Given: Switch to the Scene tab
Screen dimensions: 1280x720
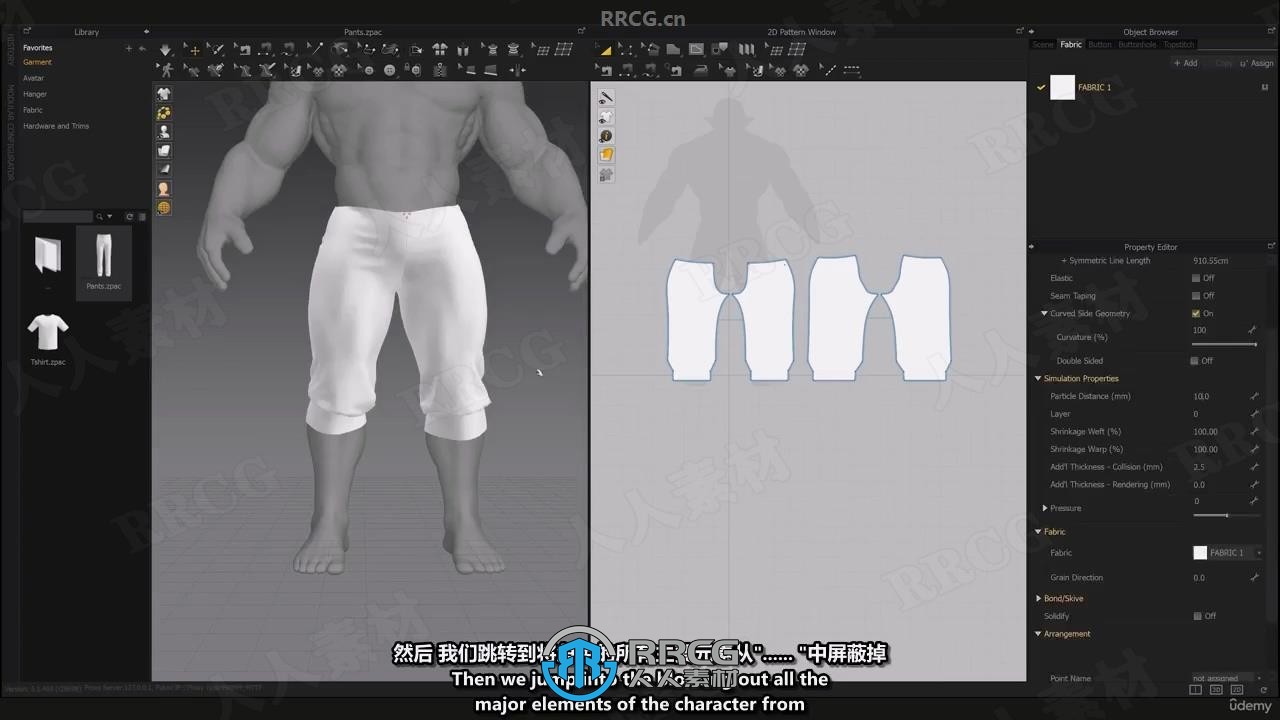Looking at the screenshot, I should [x=1043, y=44].
